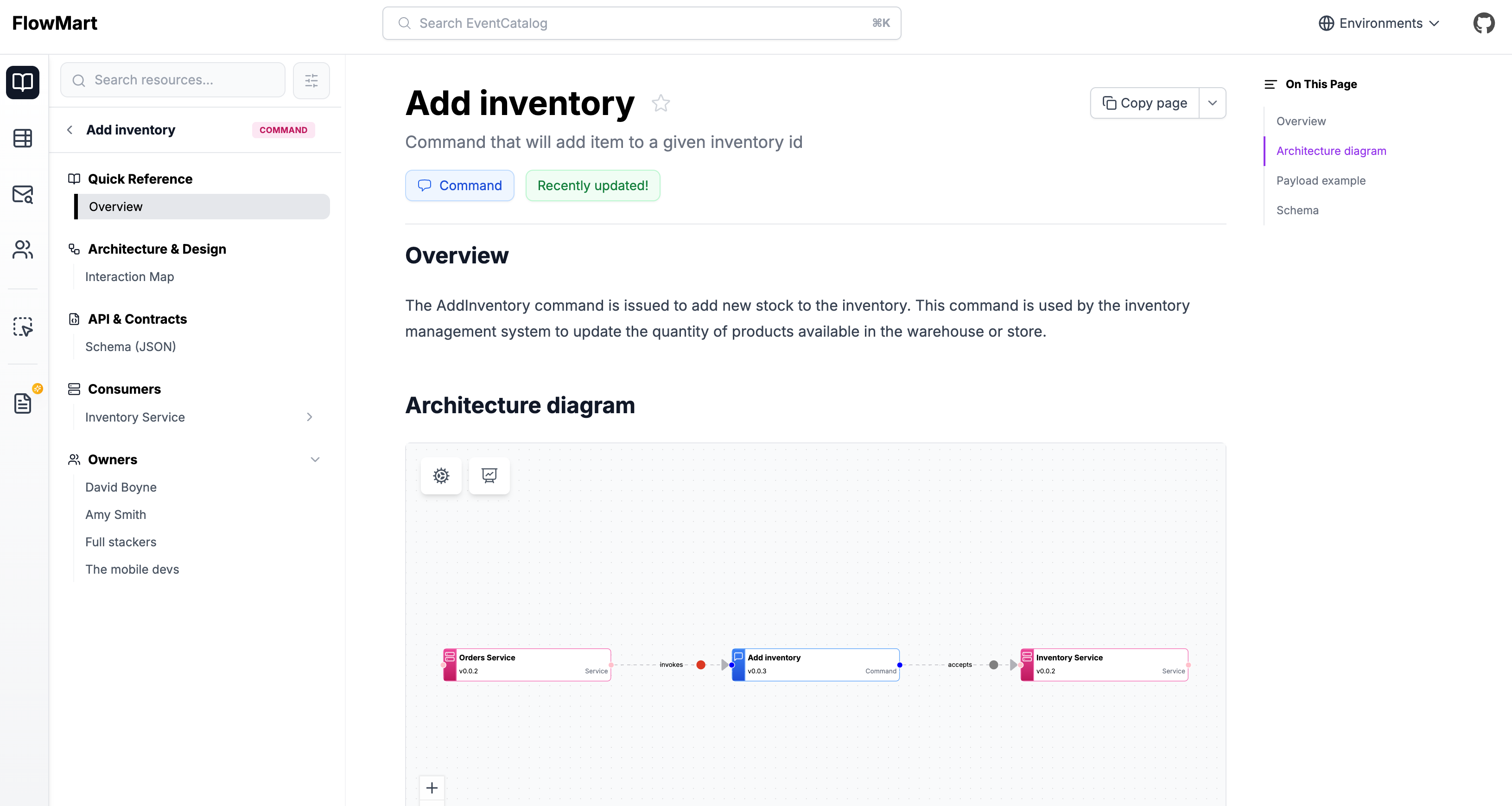This screenshot has width=1512, height=806.
Task: Open the documentation book sidebar icon
Action: [23, 82]
